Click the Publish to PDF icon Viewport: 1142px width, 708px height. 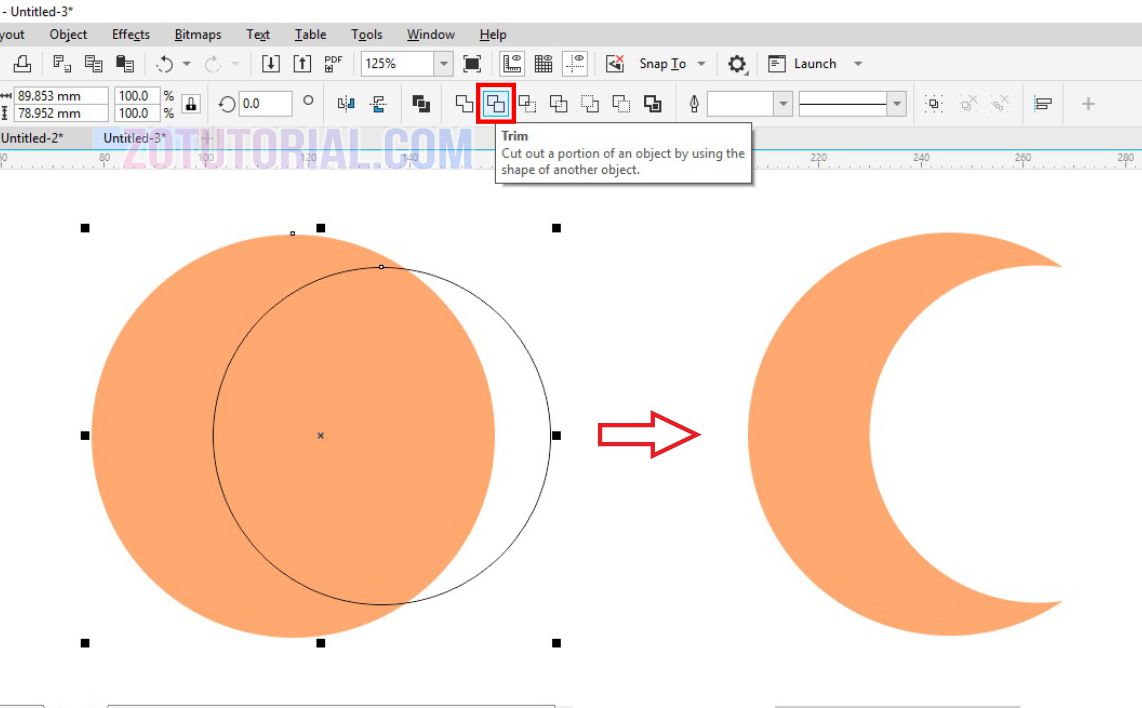pos(333,64)
